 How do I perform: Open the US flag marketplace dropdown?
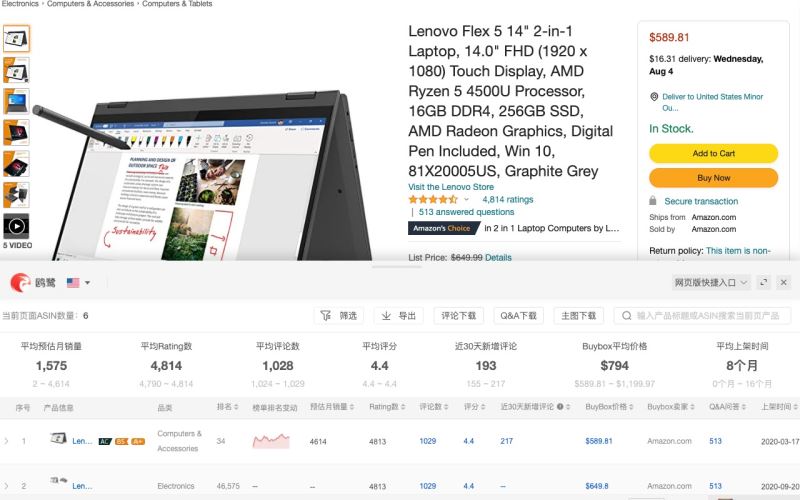click(79, 282)
